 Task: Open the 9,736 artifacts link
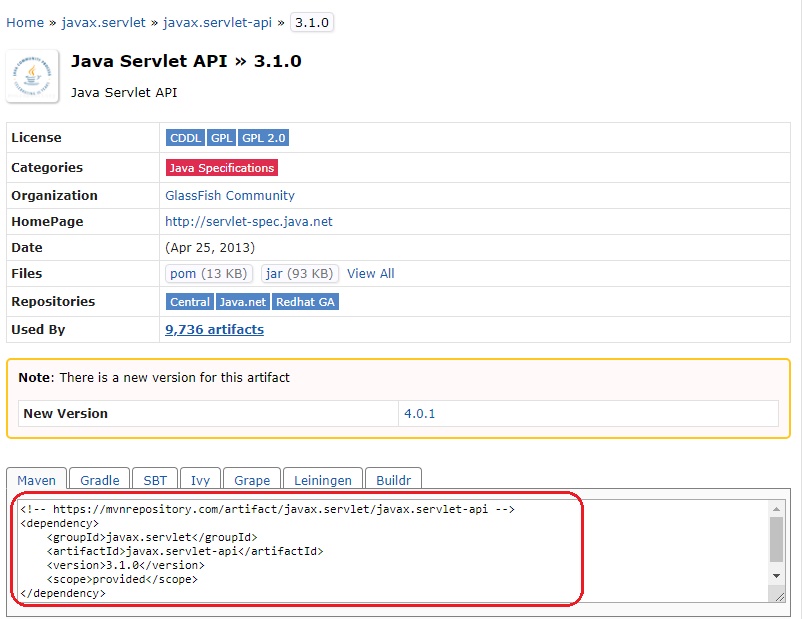[214, 329]
